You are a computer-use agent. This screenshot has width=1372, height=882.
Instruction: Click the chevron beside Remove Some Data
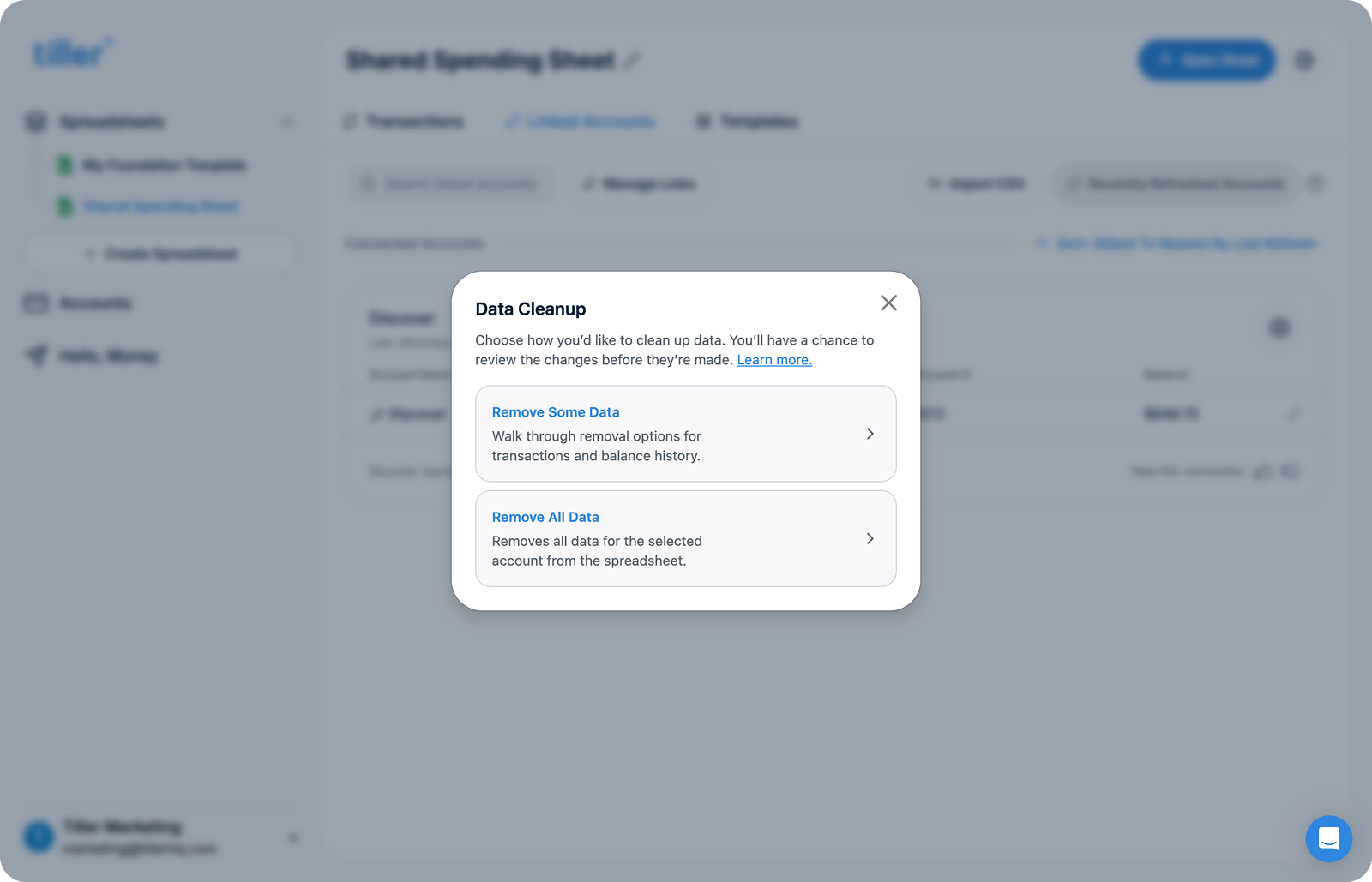coord(870,434)
